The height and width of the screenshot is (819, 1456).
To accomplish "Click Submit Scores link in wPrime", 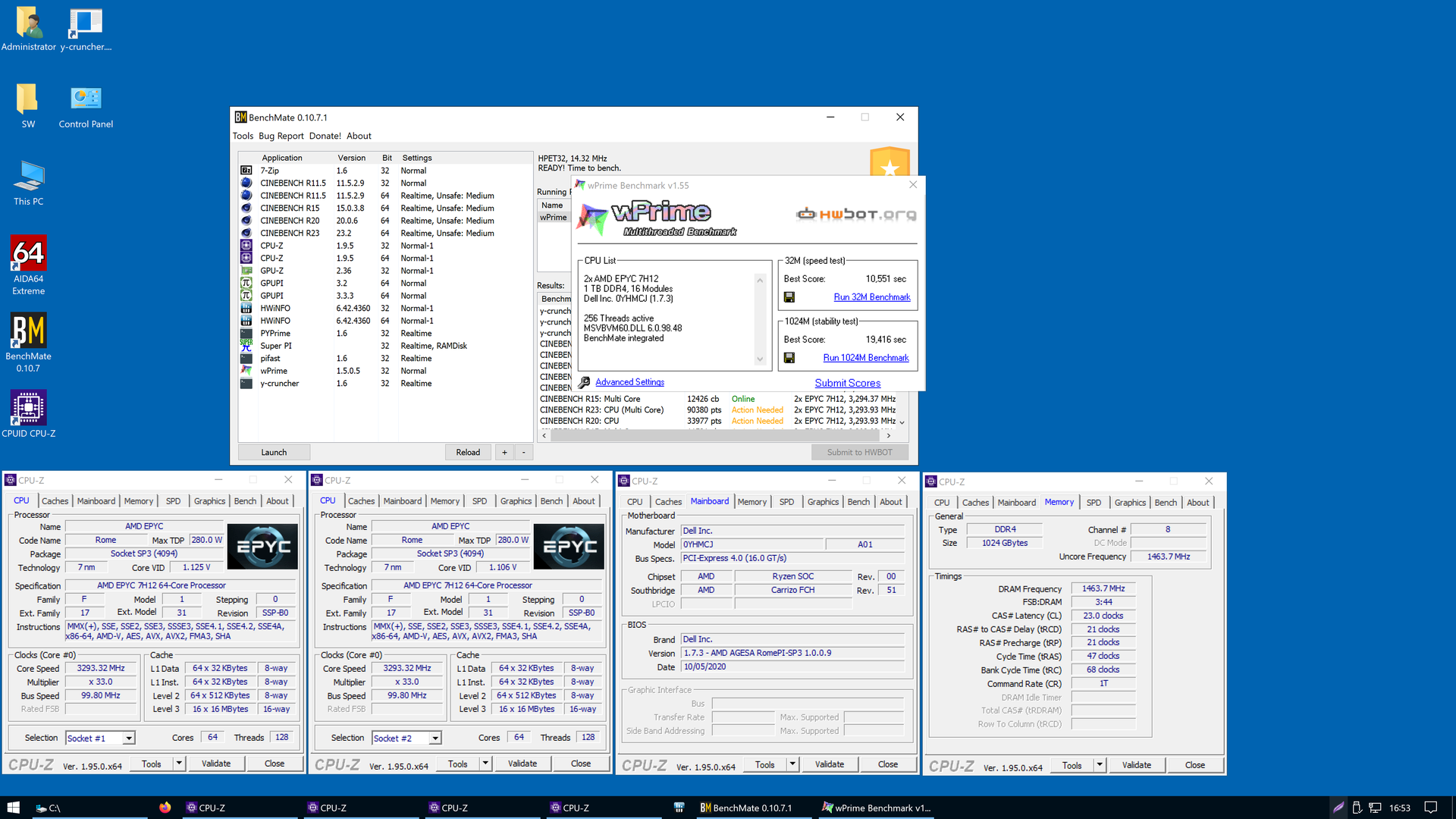I will tap(847, 383).
